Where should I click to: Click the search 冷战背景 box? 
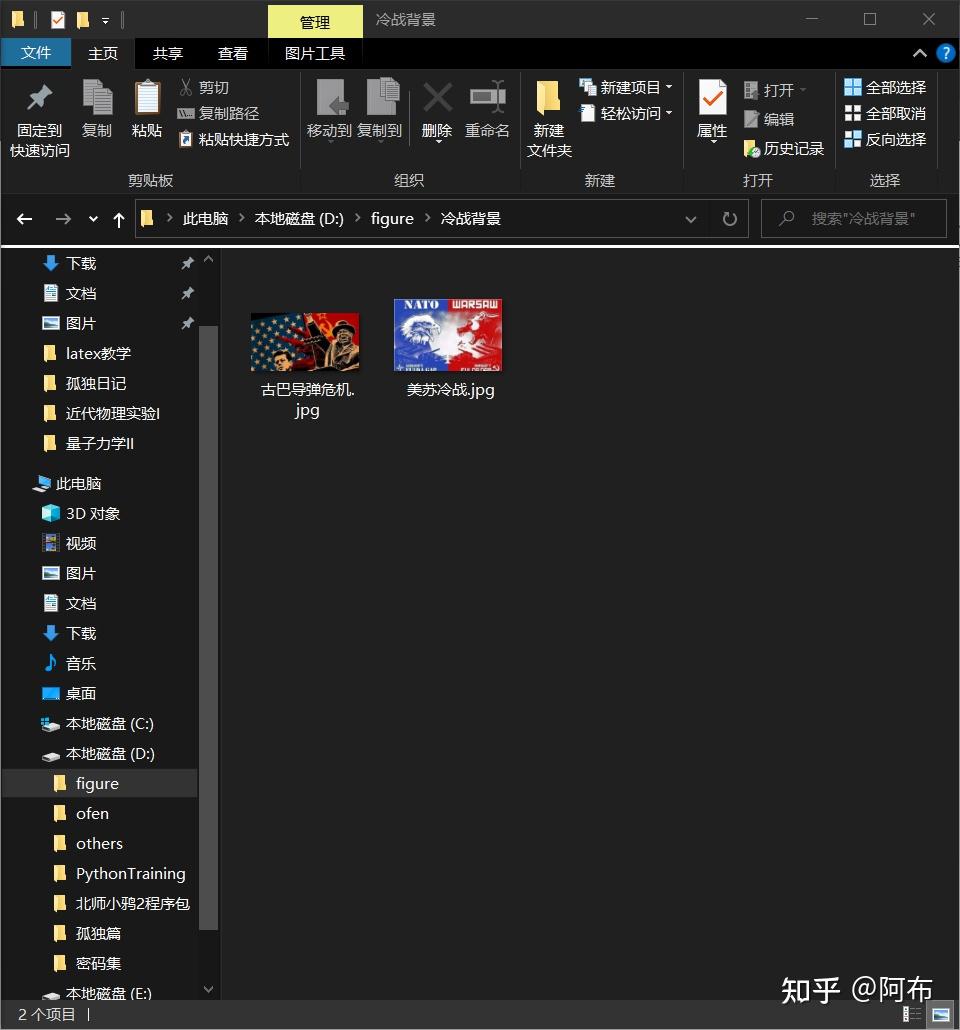[854, 219]
